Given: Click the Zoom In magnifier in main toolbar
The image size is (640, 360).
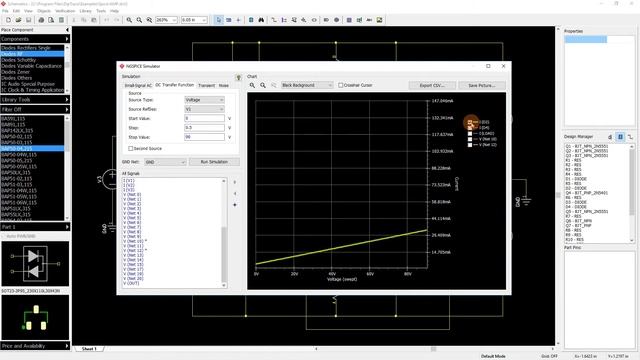Looking at the screenshot, I should pyautogui.click(x=129, y=20).
